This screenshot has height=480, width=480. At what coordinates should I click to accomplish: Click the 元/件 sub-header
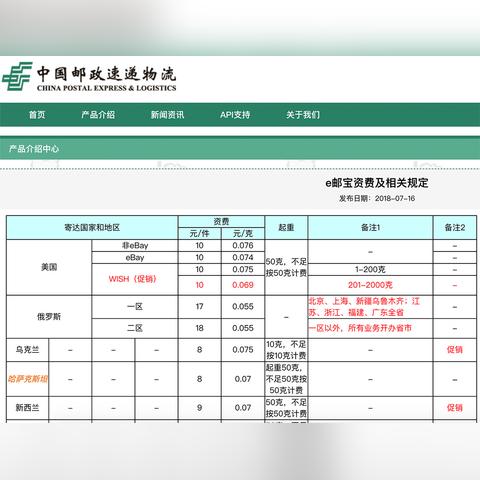tap(200, 233)
